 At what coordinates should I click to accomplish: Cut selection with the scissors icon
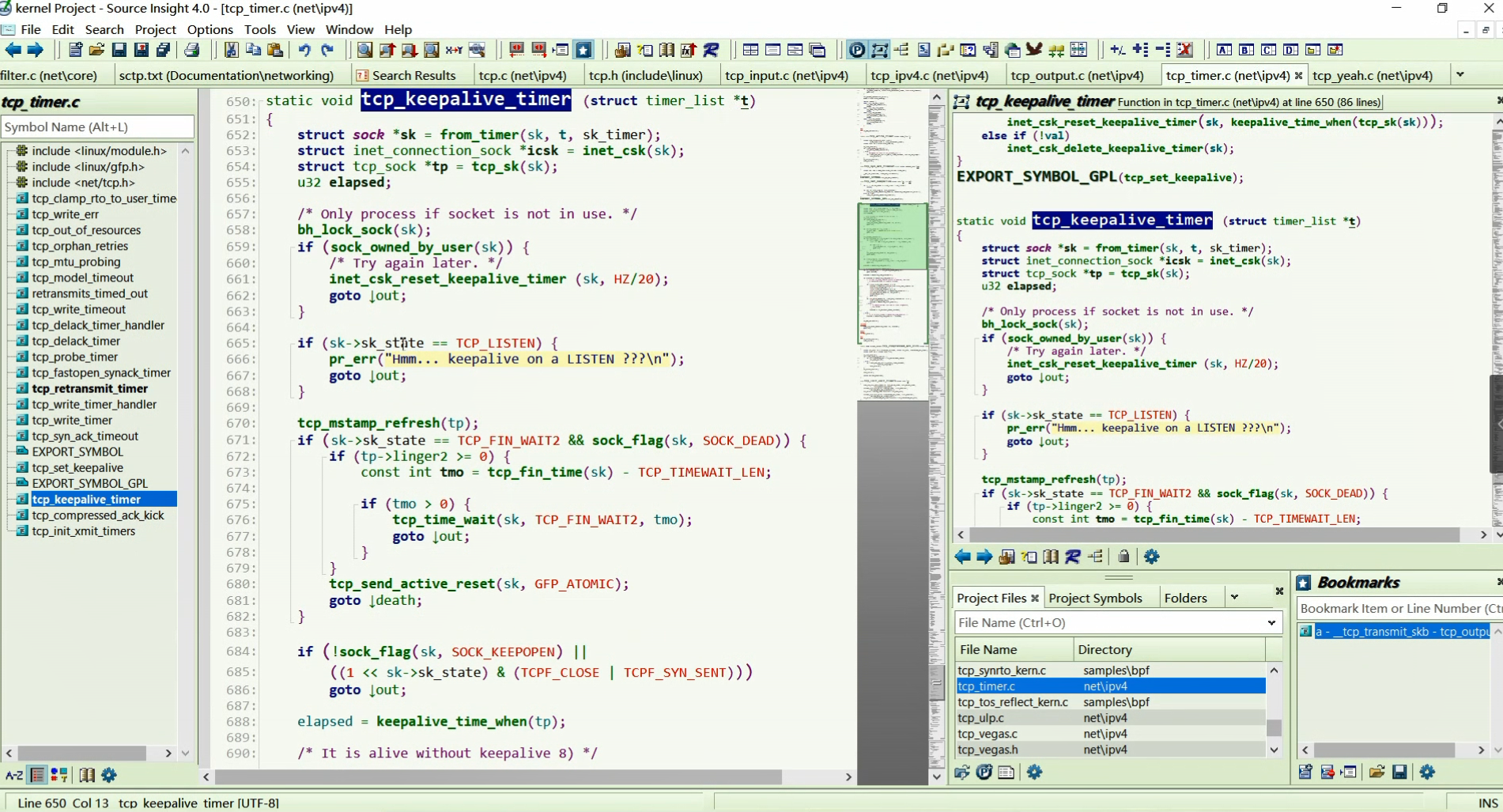tap(231, 50)
